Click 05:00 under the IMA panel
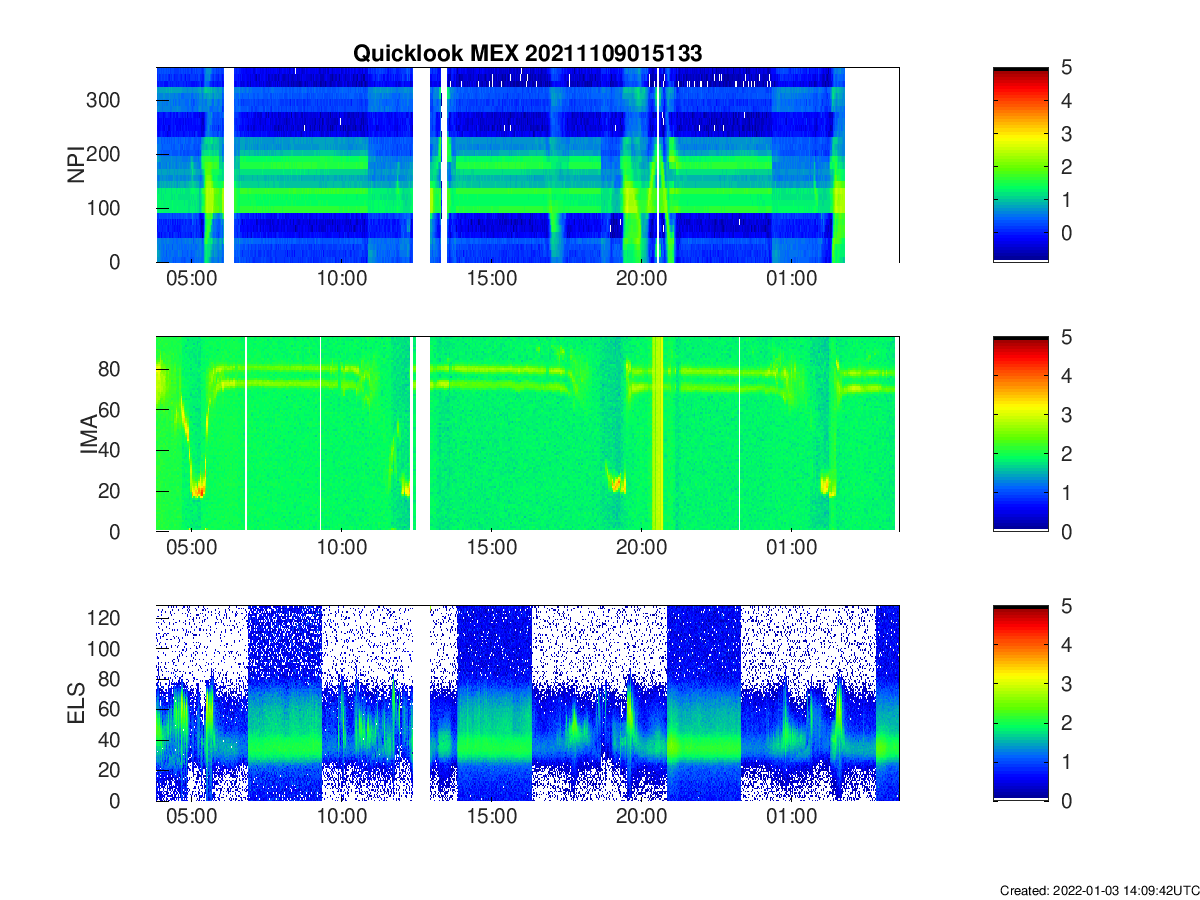 191,548
